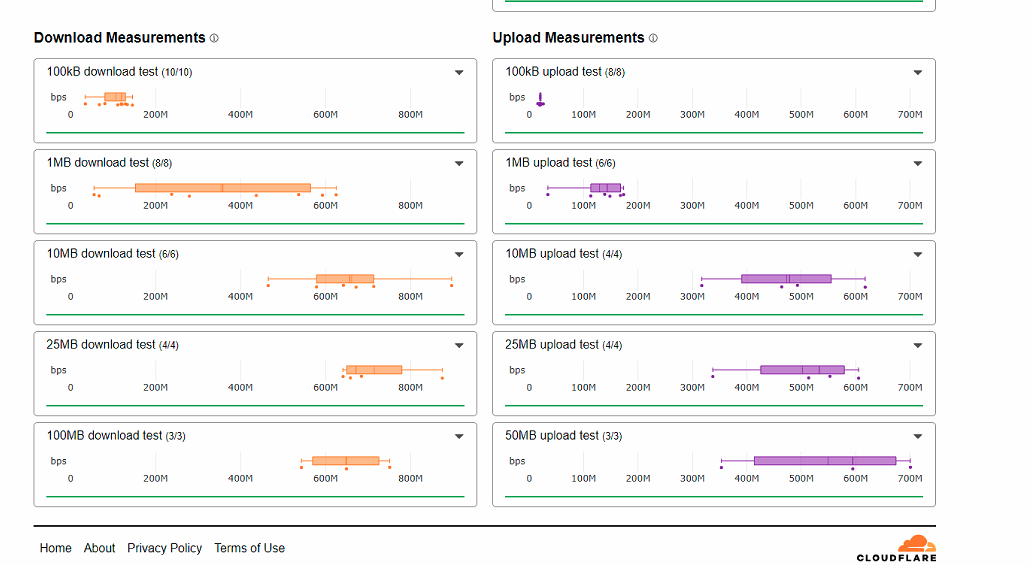Show the 10MB upload test details

pos(918,254)
